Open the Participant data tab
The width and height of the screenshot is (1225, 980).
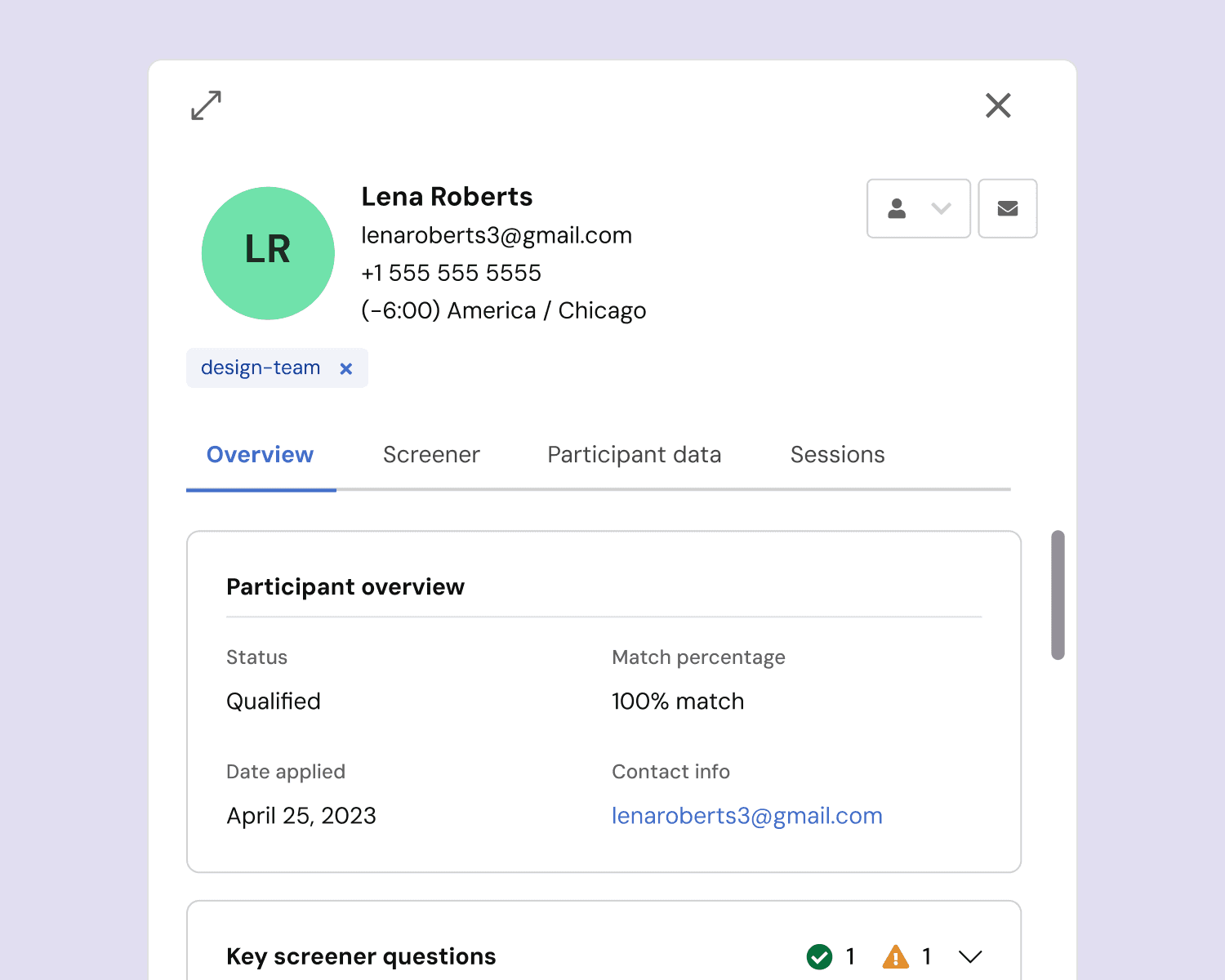click(x=635, y=455)
